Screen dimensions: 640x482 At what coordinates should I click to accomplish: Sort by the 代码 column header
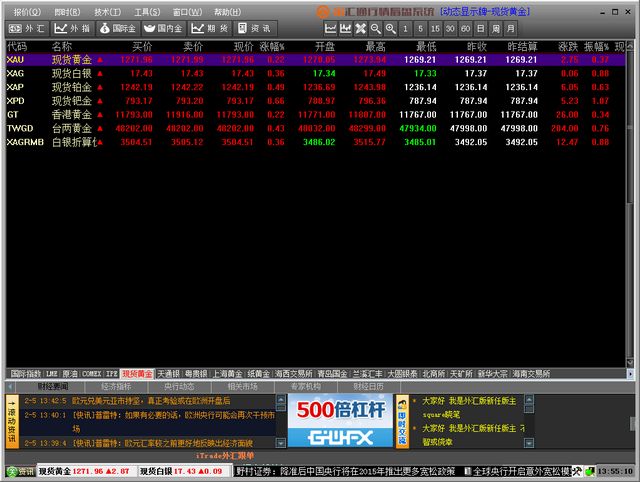pos(17,47)
